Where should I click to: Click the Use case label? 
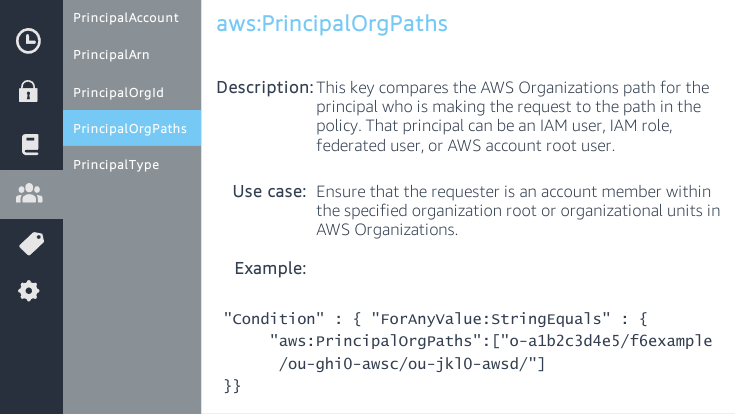pos(269,191)
